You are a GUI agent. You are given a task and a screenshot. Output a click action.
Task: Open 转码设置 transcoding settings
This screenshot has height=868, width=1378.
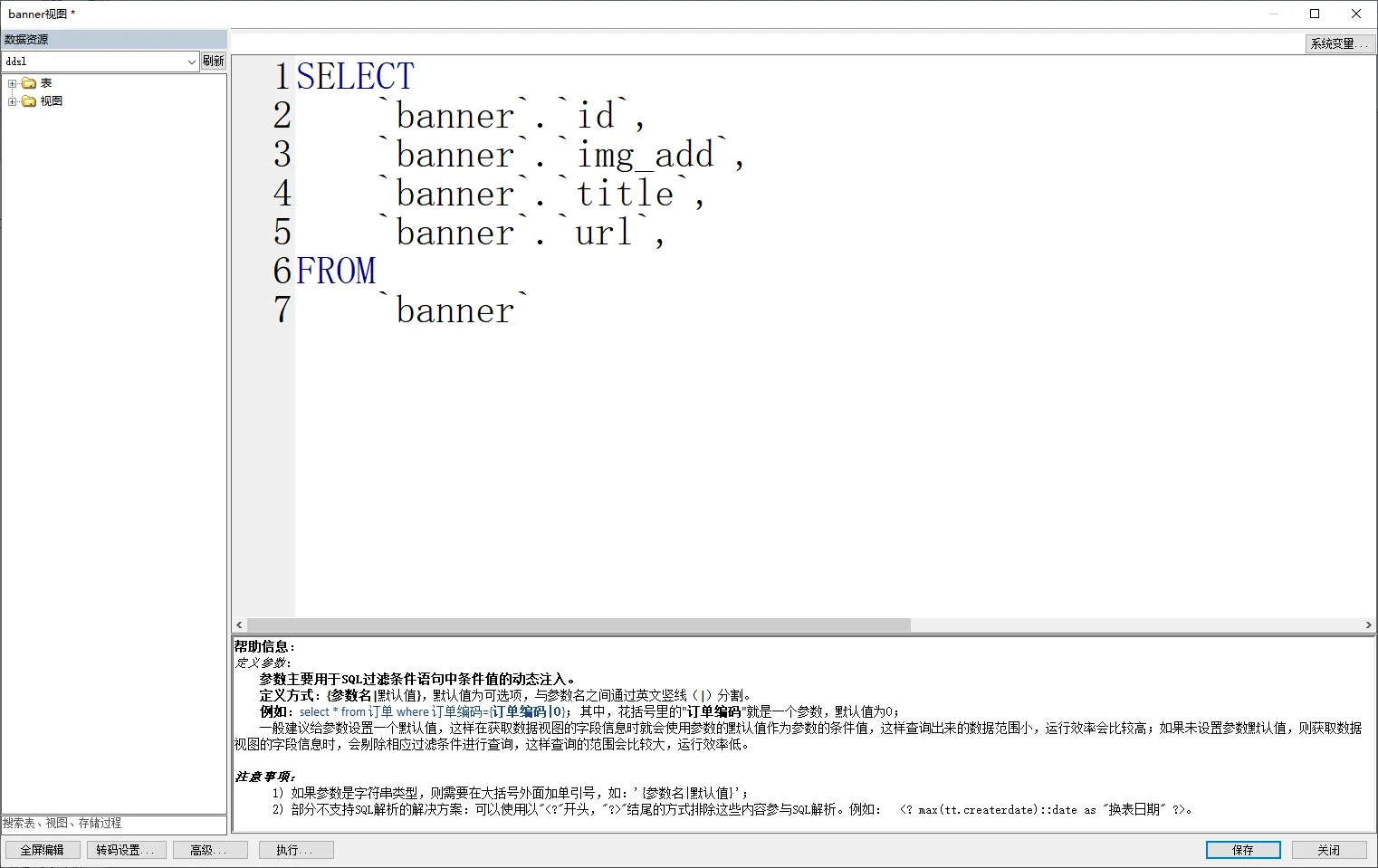pyautogui.click(x=125, y=850)
